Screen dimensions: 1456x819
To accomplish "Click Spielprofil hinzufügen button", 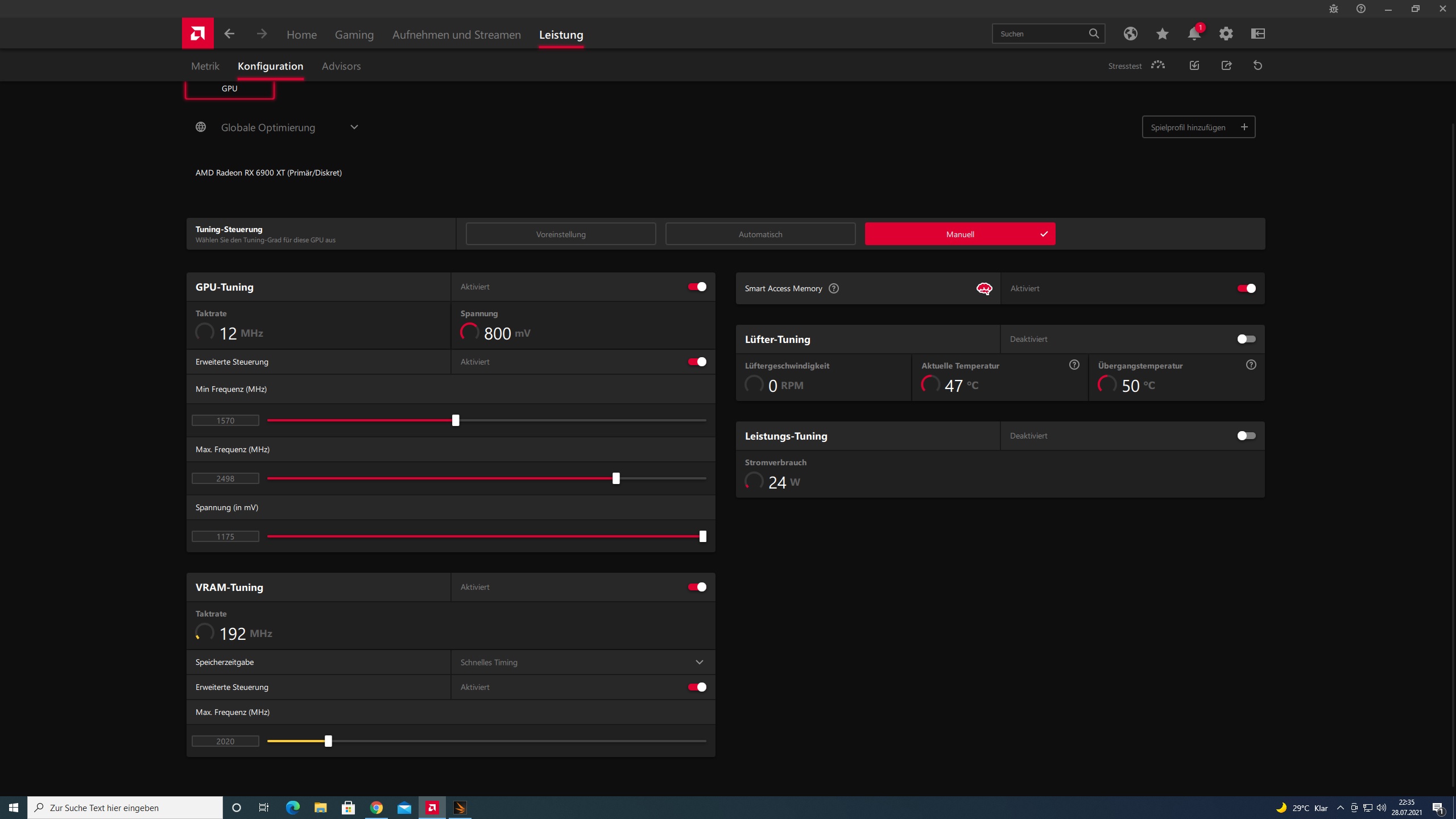I will 1198,127.
